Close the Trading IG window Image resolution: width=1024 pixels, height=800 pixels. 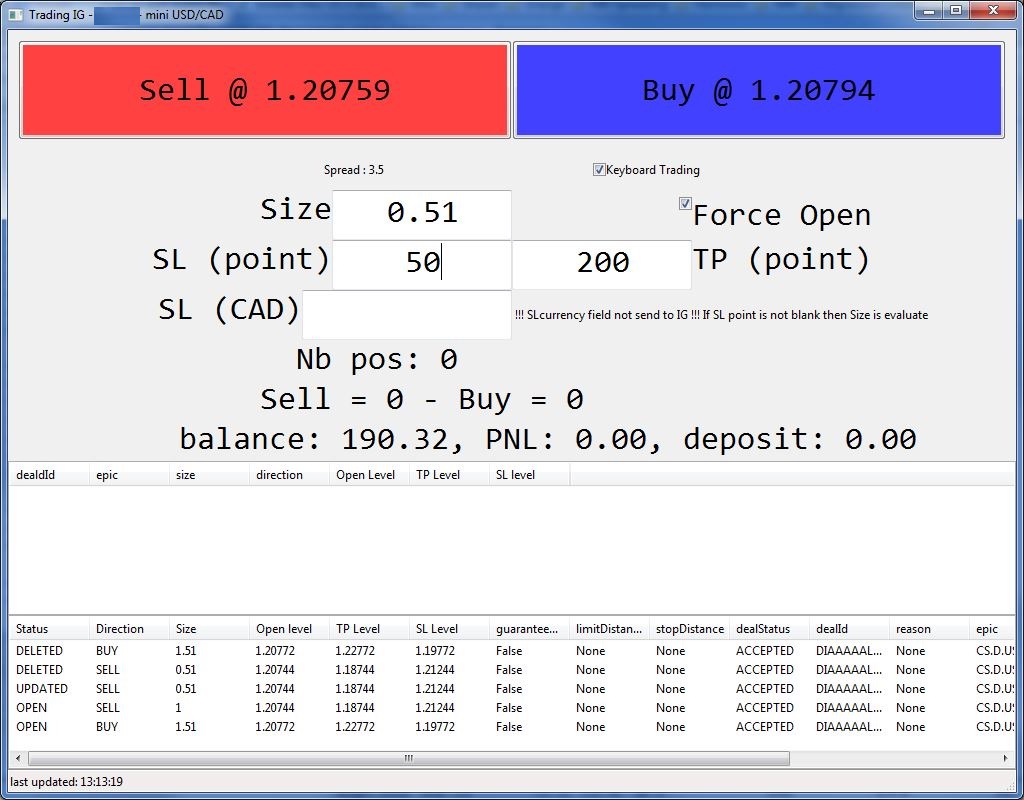click(x=993, y=10)
